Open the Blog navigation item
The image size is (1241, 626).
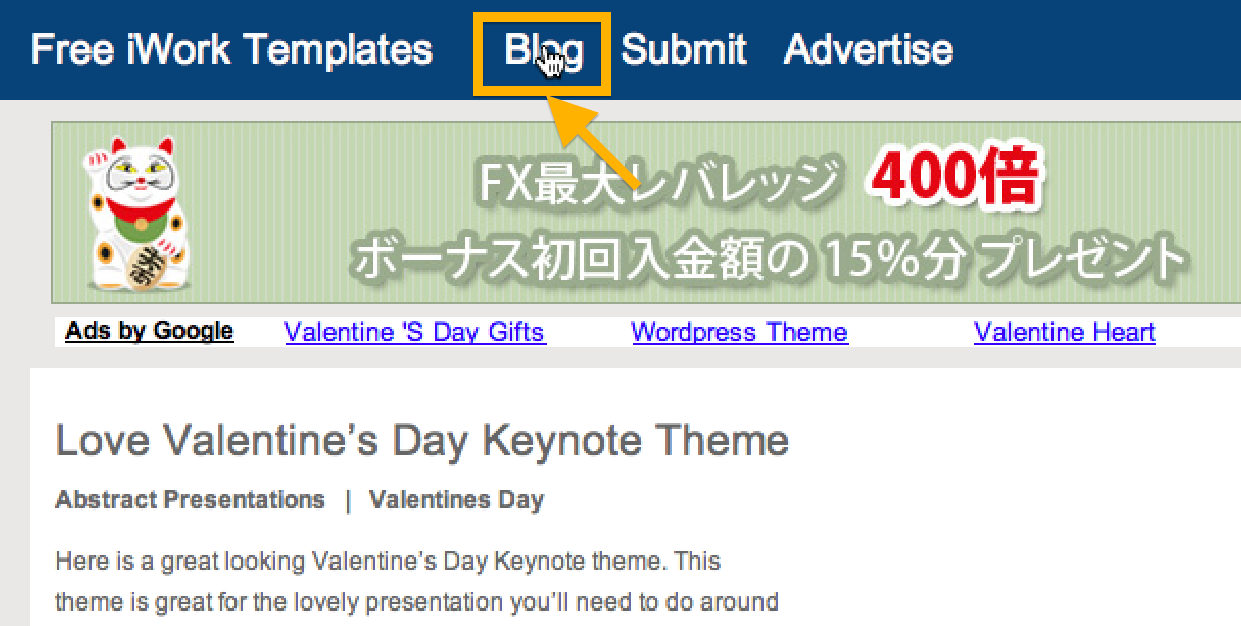click(543, 51)
